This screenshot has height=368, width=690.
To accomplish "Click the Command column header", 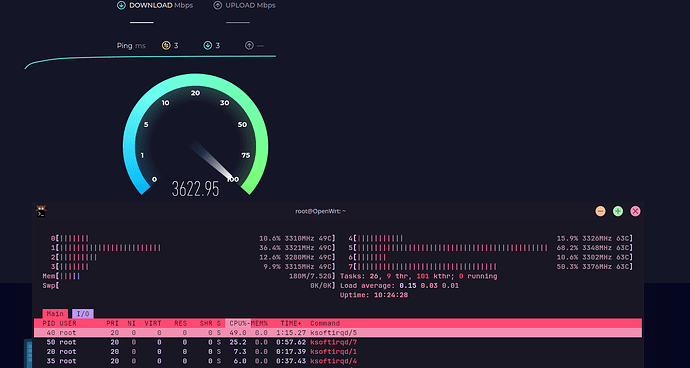I will click(x=325, y=323).
